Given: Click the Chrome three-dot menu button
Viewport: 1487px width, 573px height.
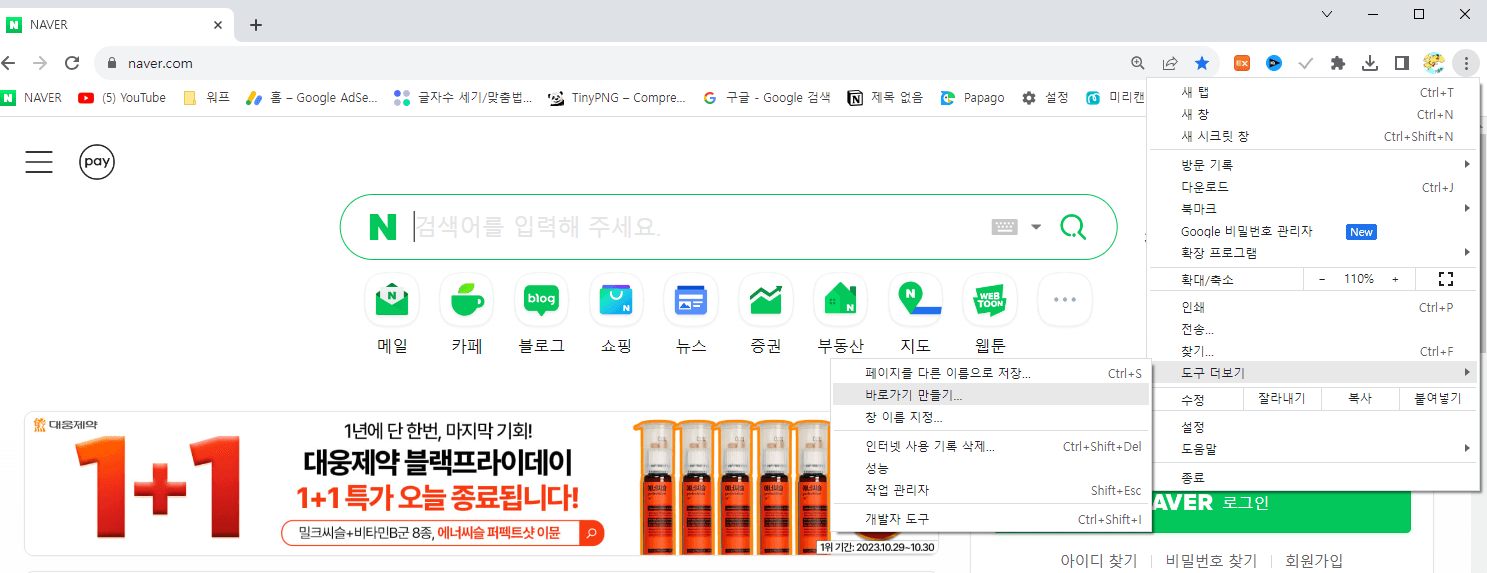Looking at the screenshot, I should click(1465, 63).
